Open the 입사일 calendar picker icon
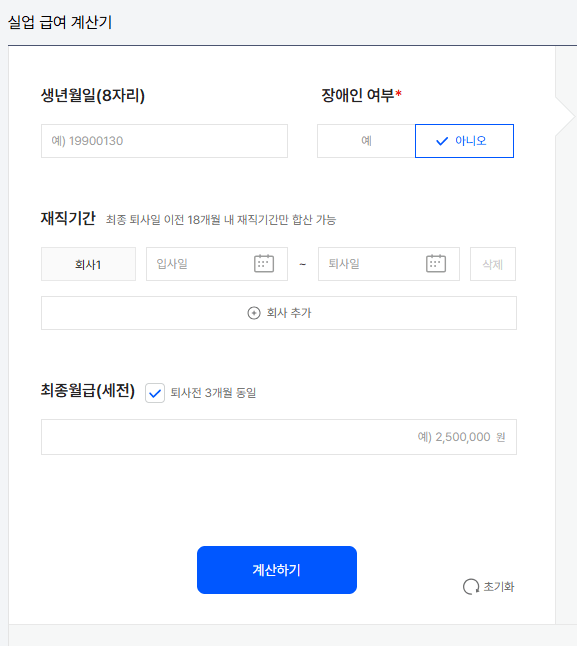 pyautogui.click(x=264, y=264)
